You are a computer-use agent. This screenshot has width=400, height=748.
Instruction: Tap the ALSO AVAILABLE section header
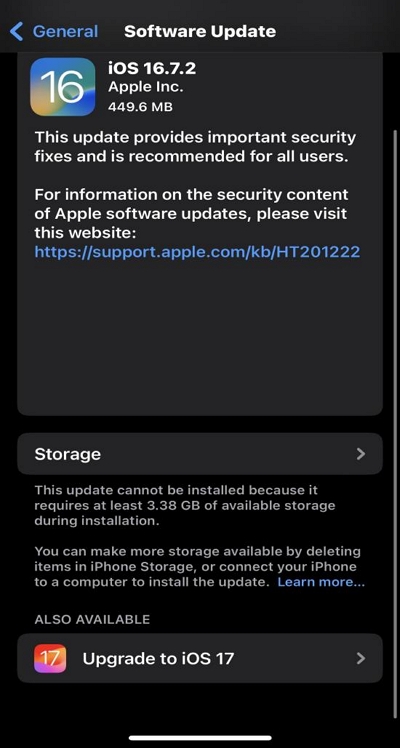[92, 619]
